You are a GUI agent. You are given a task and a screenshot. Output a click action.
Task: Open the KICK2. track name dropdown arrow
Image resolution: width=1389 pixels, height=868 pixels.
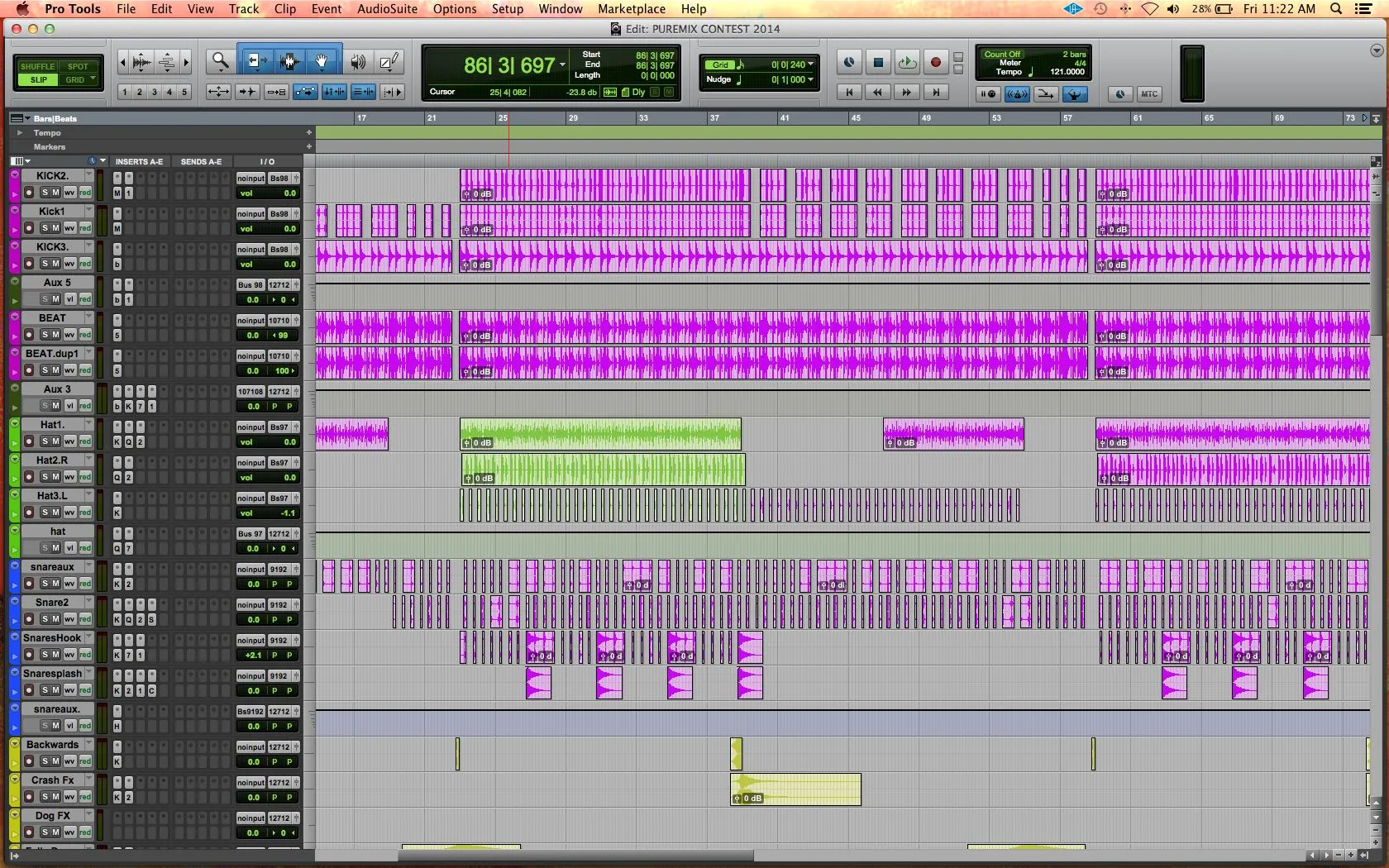pyautogui.click(x=88, y=175)
